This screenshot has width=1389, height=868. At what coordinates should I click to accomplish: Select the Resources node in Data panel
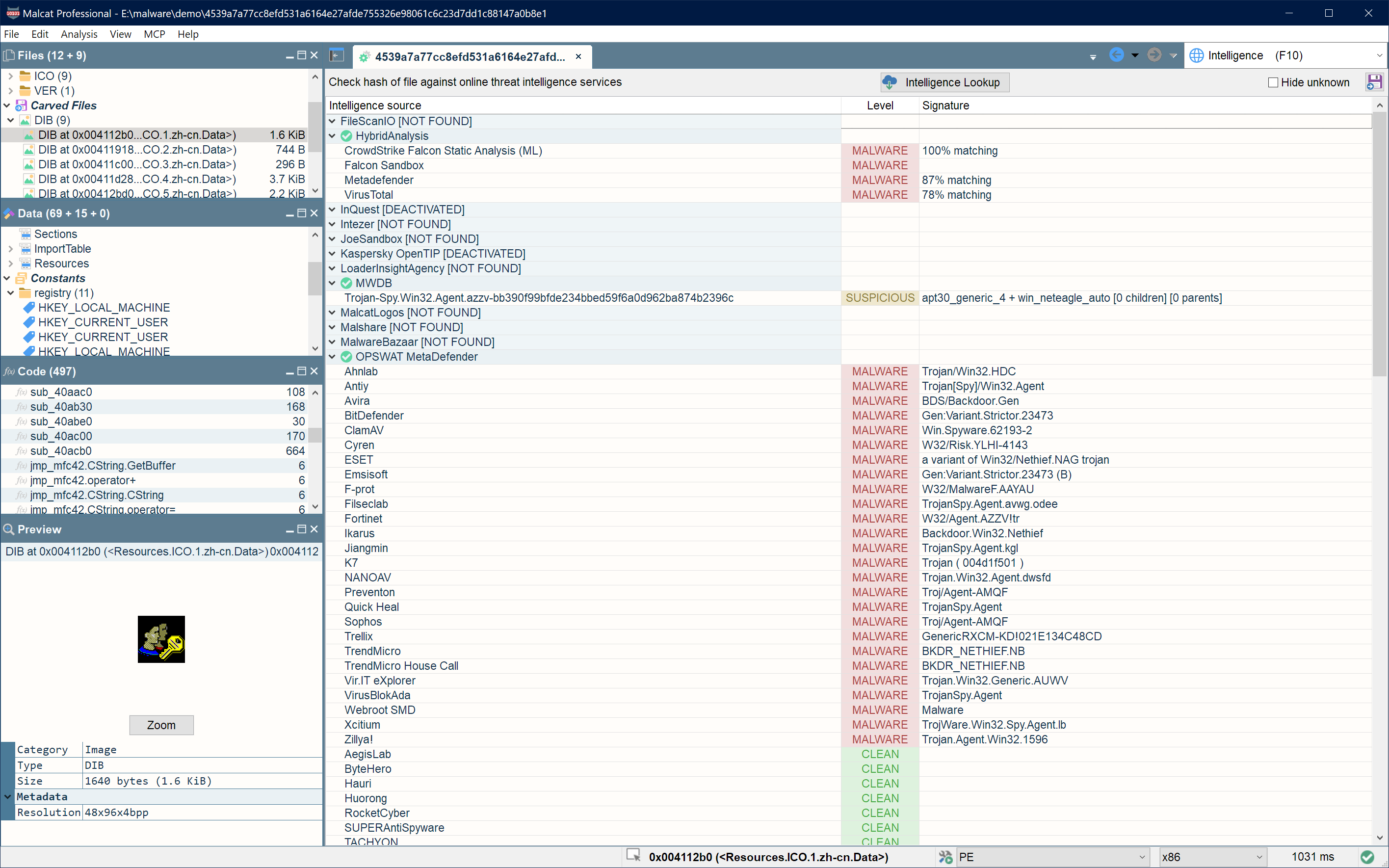tap(61, 263)
